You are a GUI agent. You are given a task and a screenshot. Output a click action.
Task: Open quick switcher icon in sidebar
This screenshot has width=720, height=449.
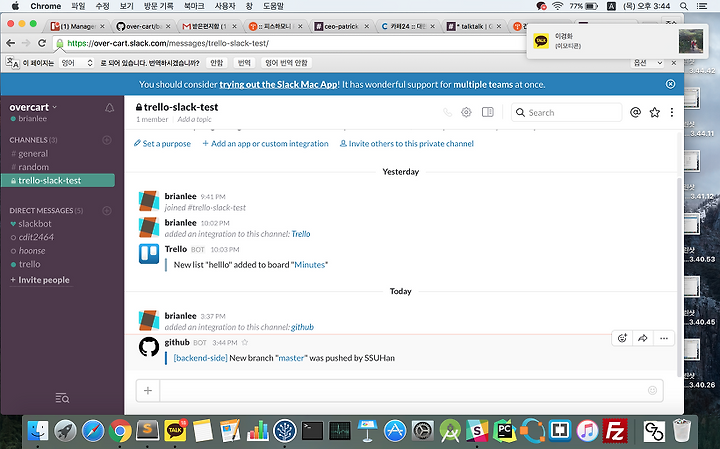pyautogui.click(x=62, y=398)
